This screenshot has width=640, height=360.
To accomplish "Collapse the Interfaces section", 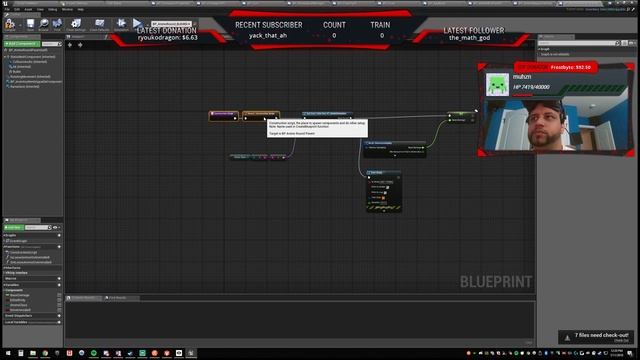I will click(x=4, y=268).
